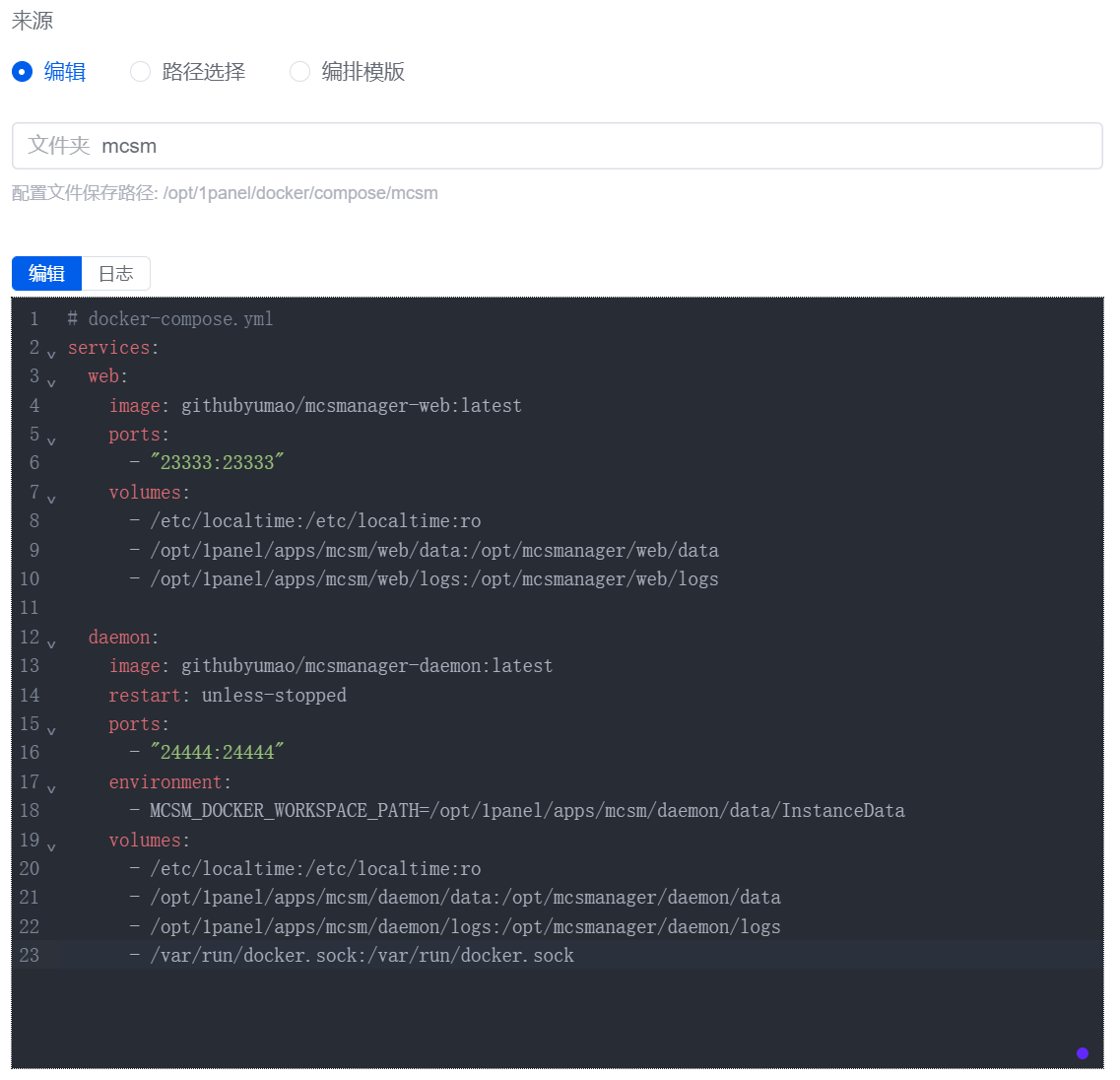Click the 'web:' key on line 3
The height and width of the screenshot is (1080, 1120).
coord(107,376)
